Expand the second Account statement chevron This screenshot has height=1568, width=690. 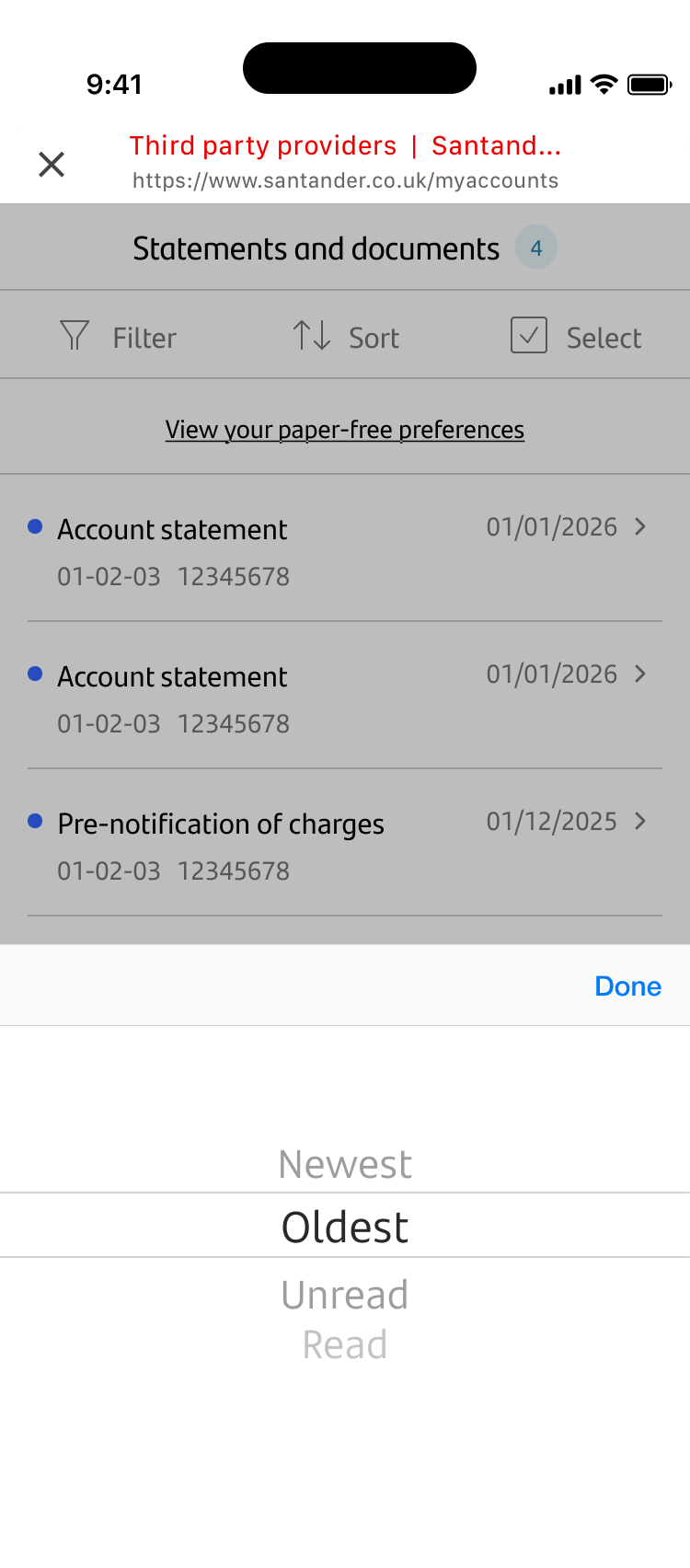click(x=641, y=674)
